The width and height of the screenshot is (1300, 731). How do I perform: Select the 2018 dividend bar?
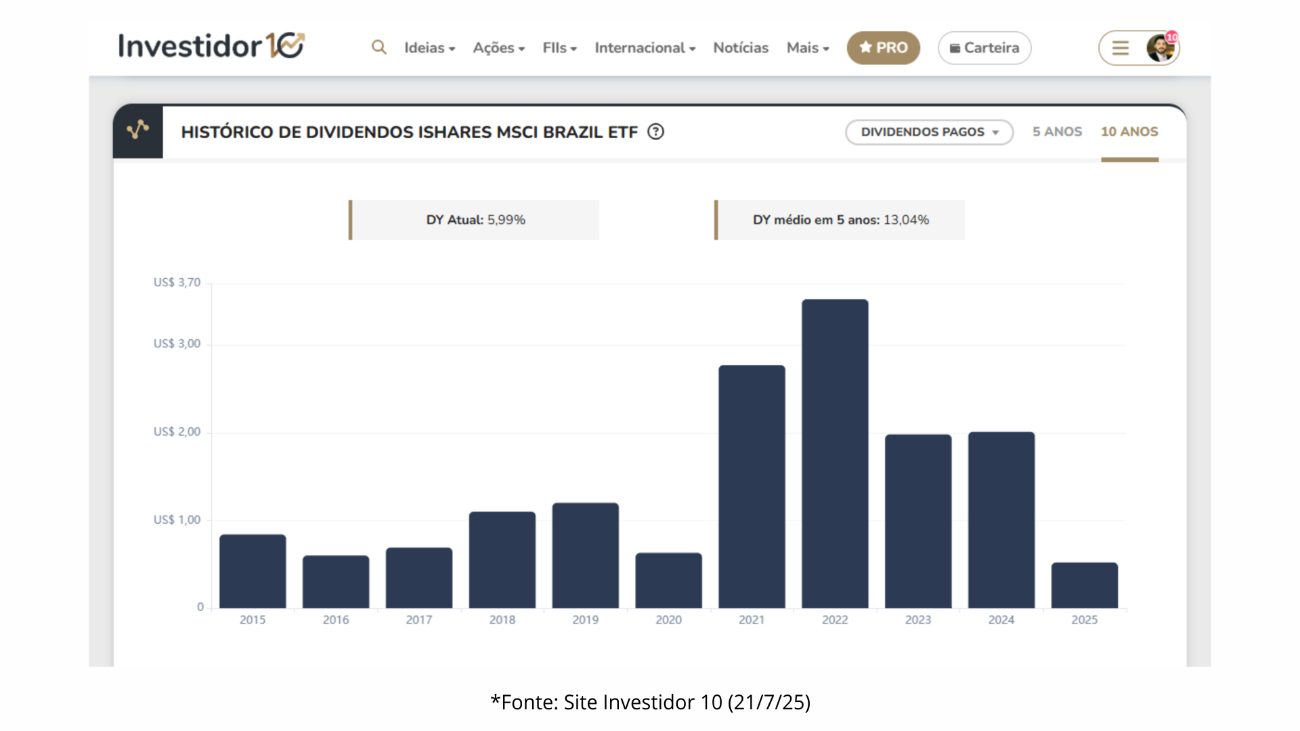502,560
